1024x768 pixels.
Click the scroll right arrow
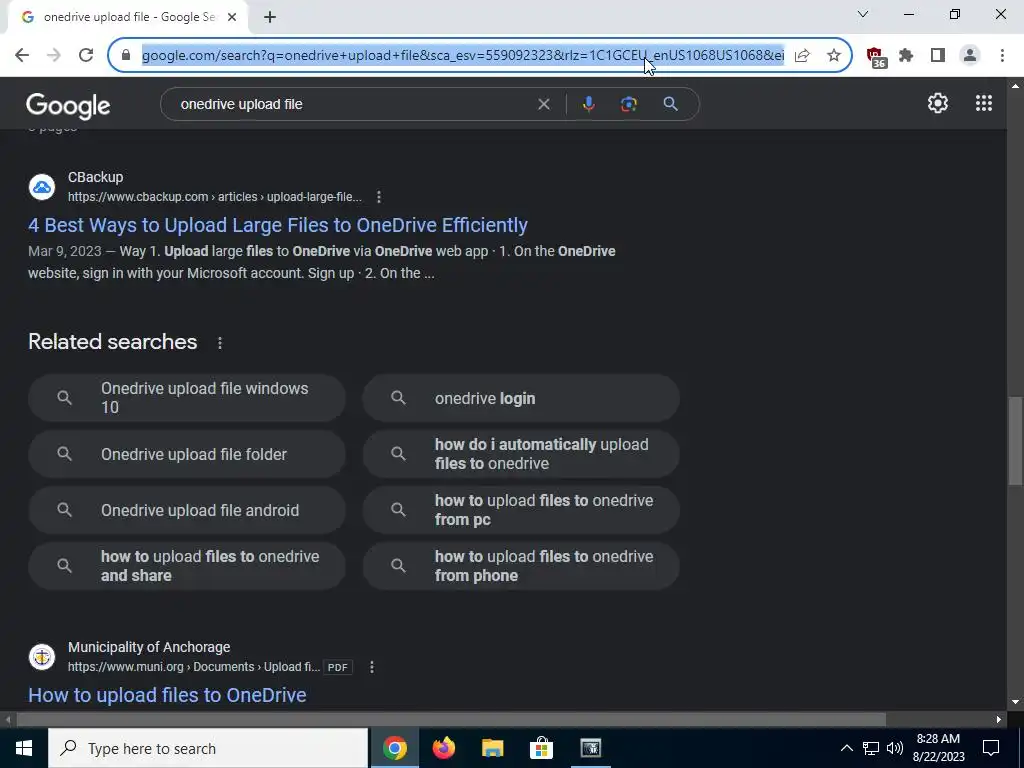point(999,720)
